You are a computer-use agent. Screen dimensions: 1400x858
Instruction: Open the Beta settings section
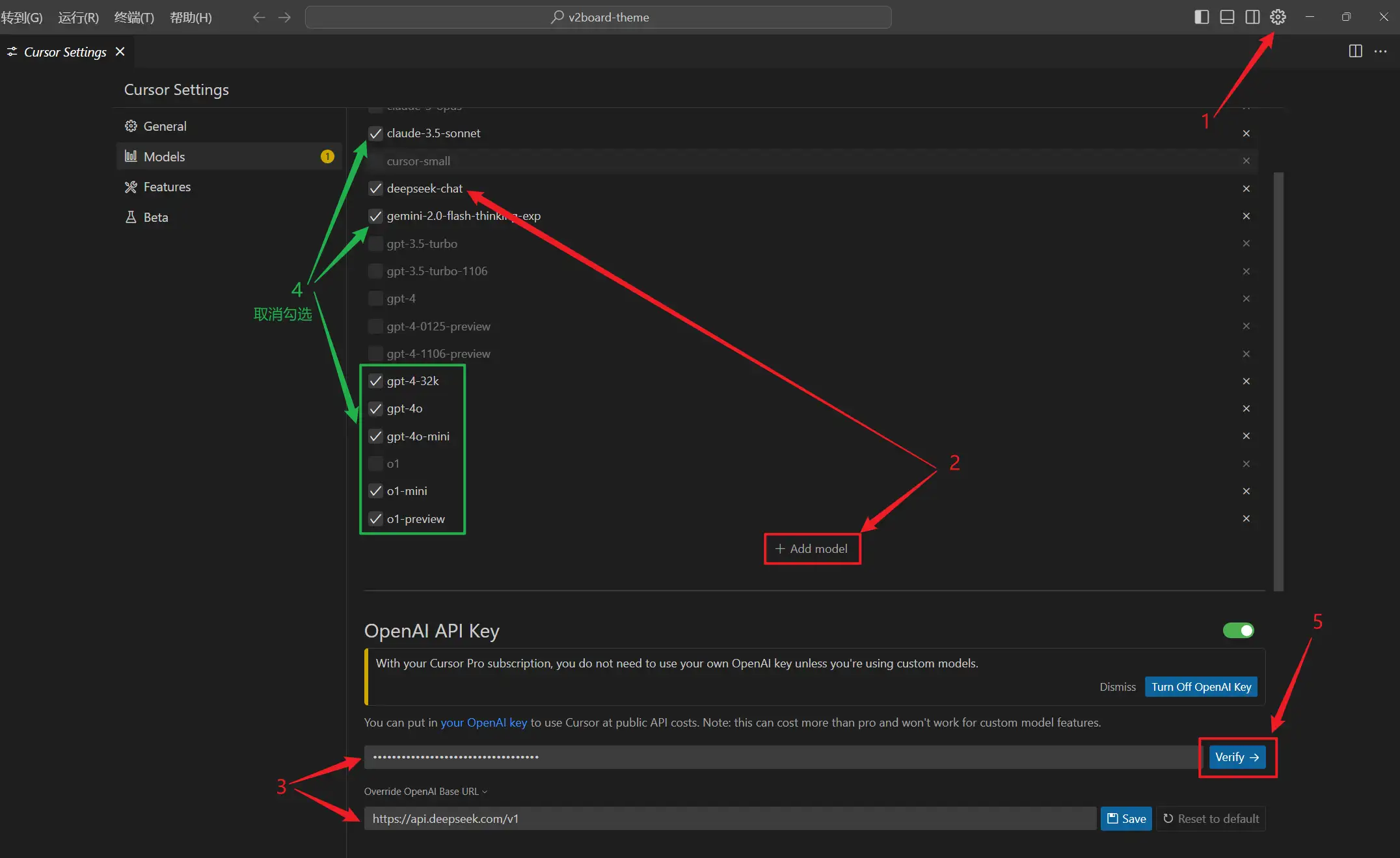pos(156,217)
